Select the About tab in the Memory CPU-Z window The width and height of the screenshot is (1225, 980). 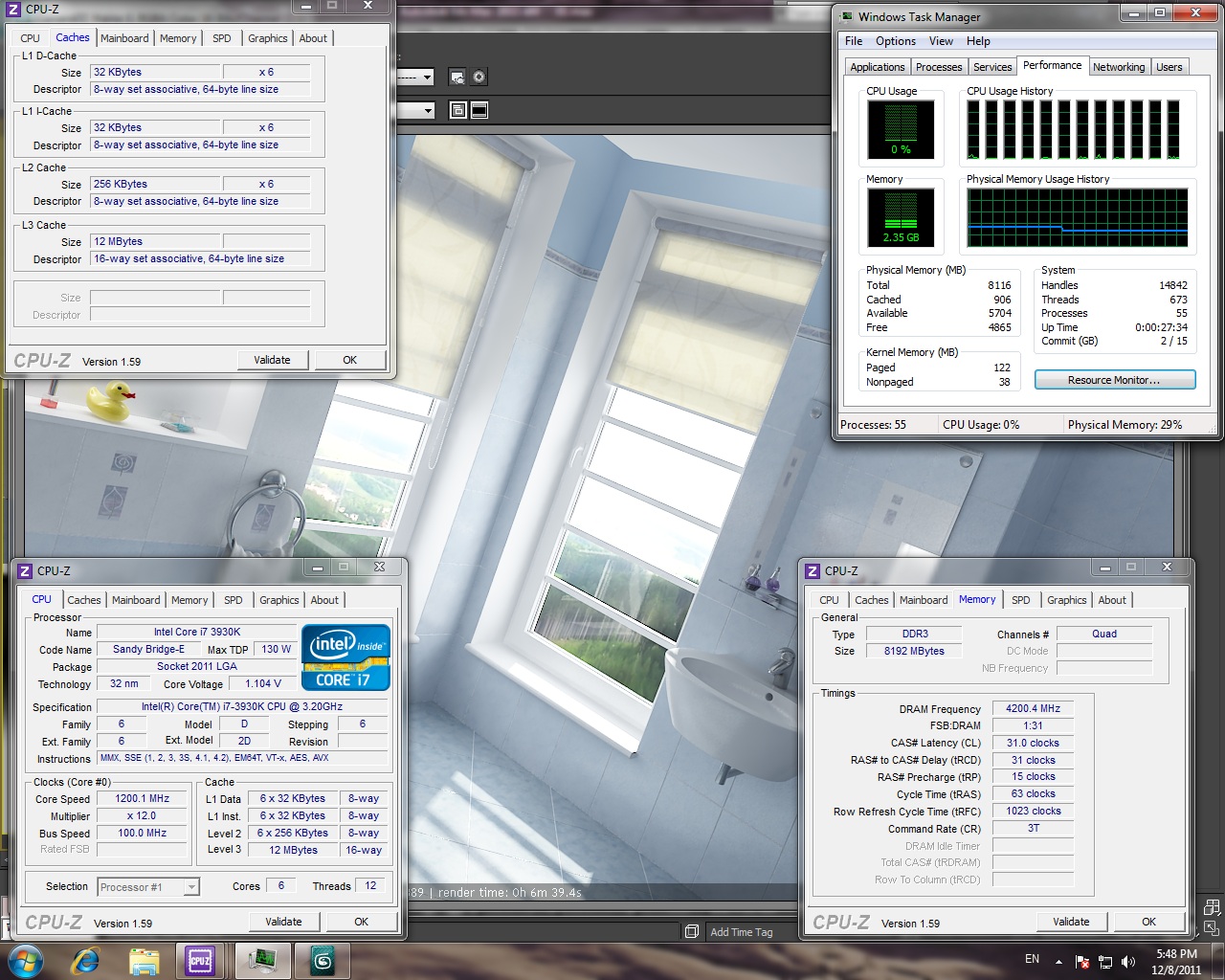pos(1112,600)
